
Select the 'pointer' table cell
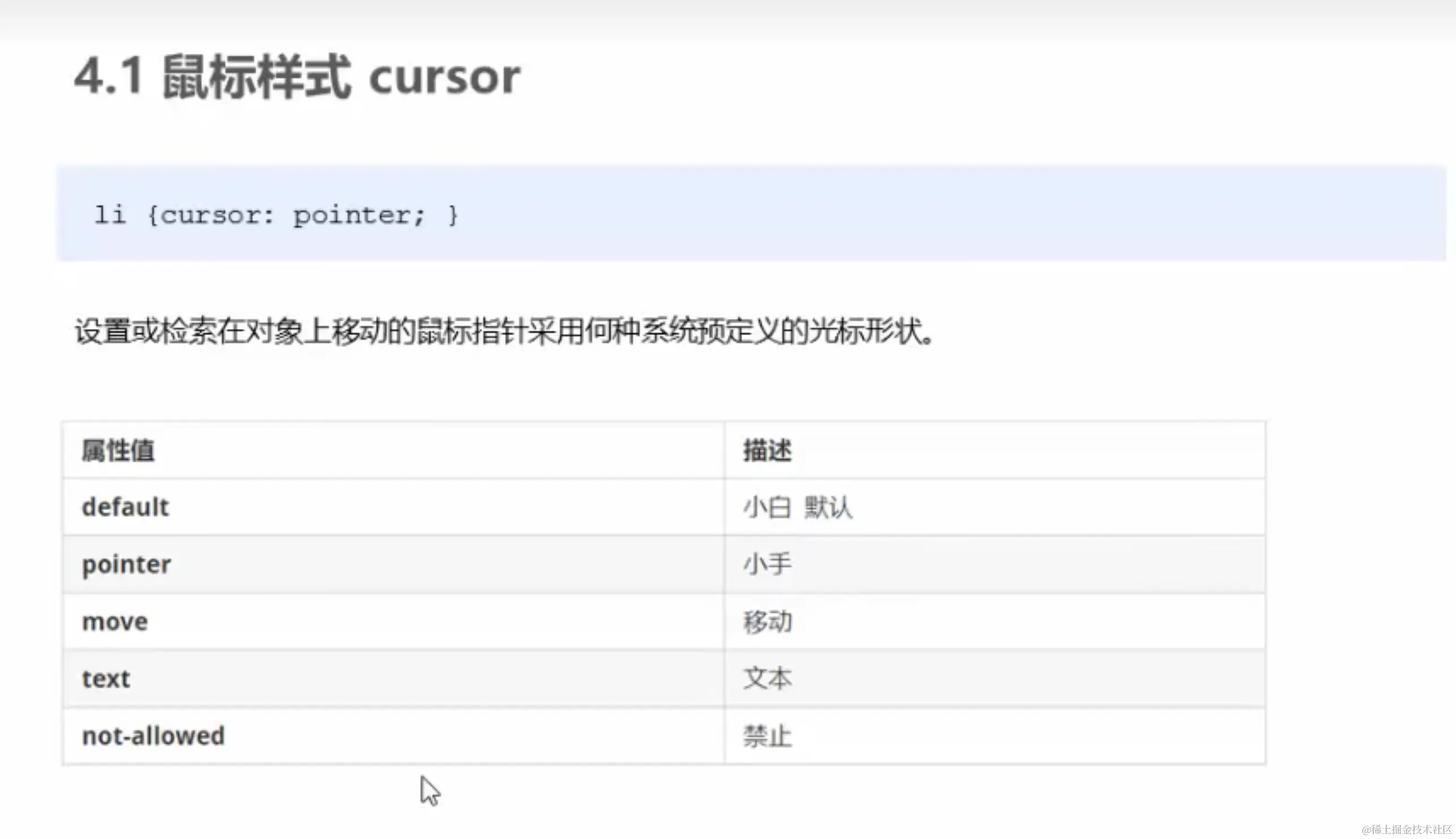pyautogui.click(x=126, y=564)
